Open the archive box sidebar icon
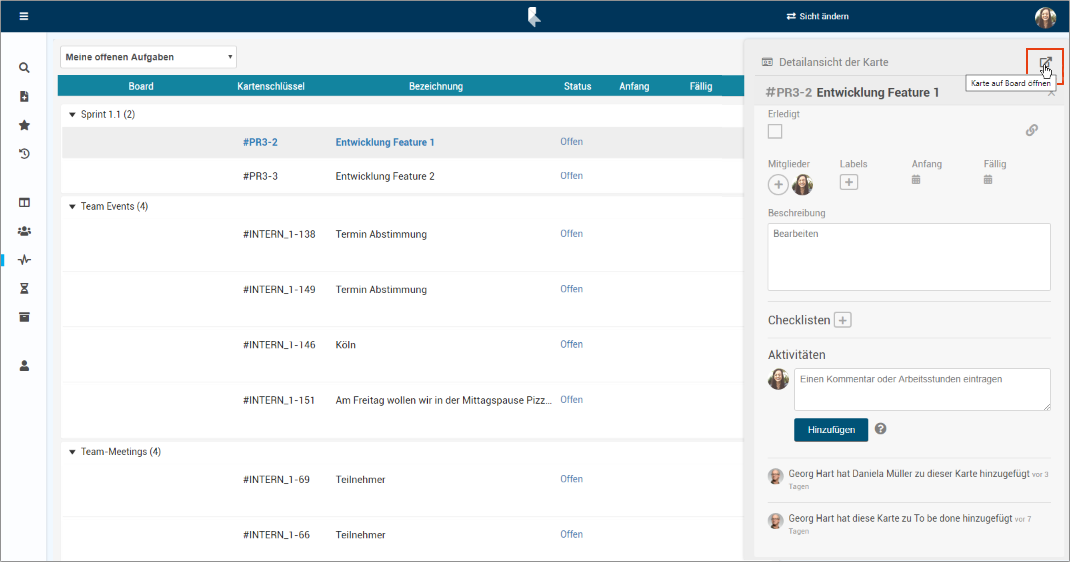The height and width of the screenshot is (562, 1070). [24, 317]
